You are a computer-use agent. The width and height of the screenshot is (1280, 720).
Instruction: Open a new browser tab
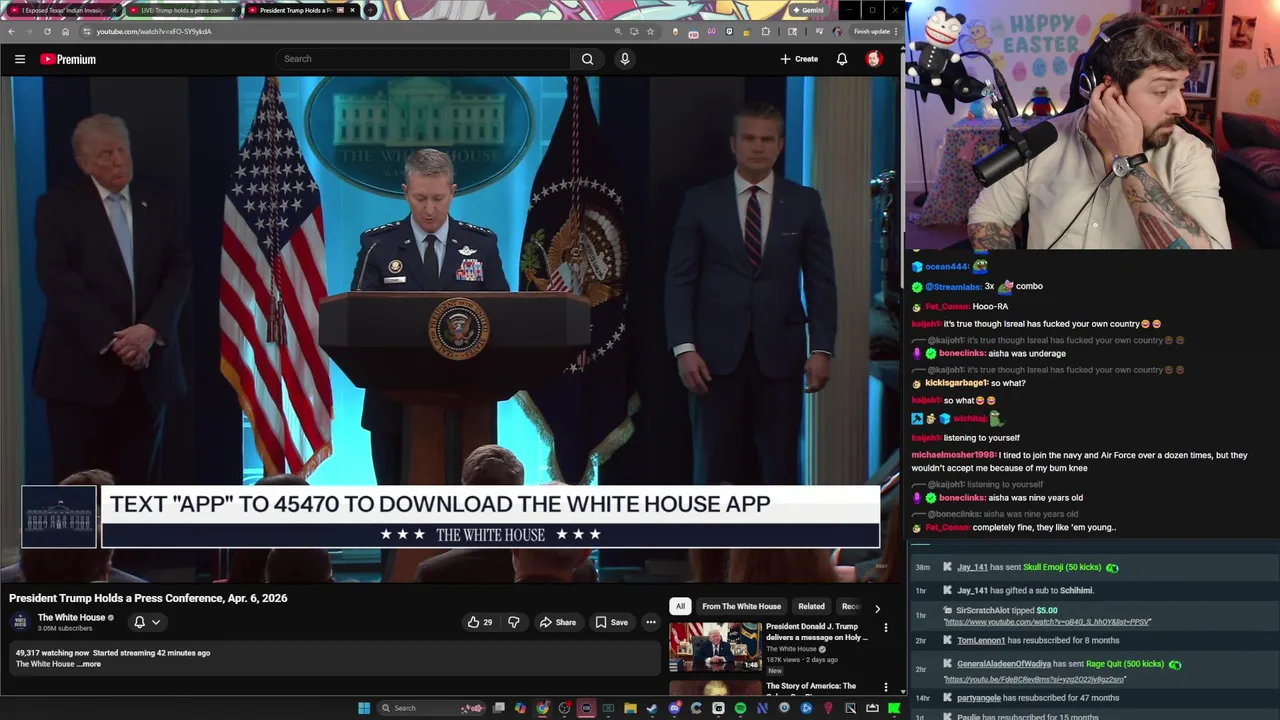(x=371, y=10)
